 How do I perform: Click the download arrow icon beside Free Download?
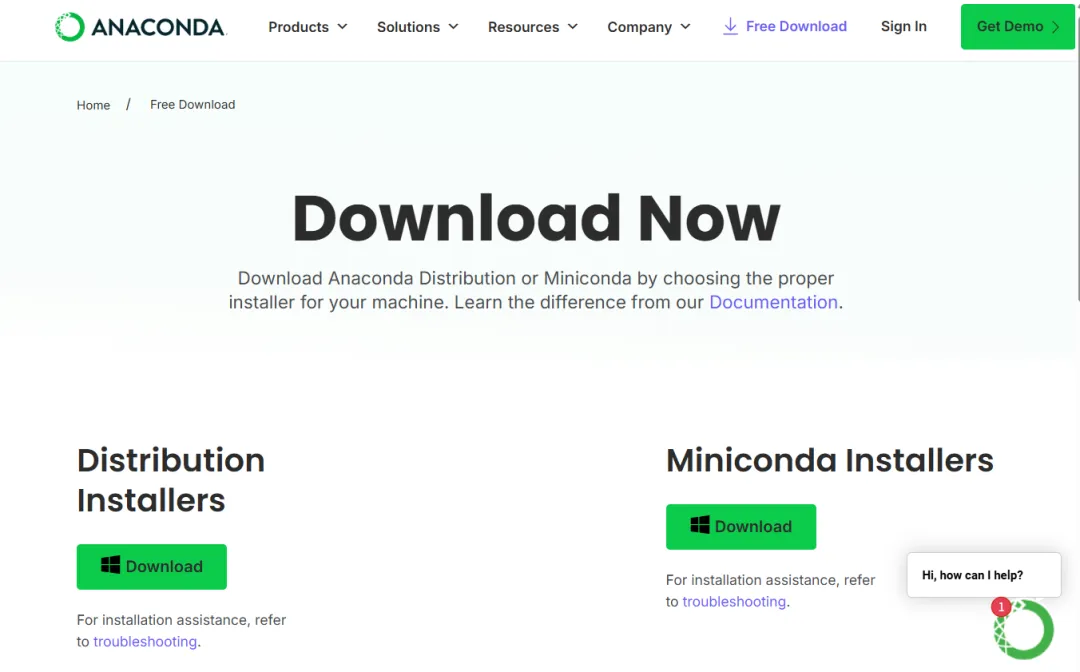coord(730,26)
